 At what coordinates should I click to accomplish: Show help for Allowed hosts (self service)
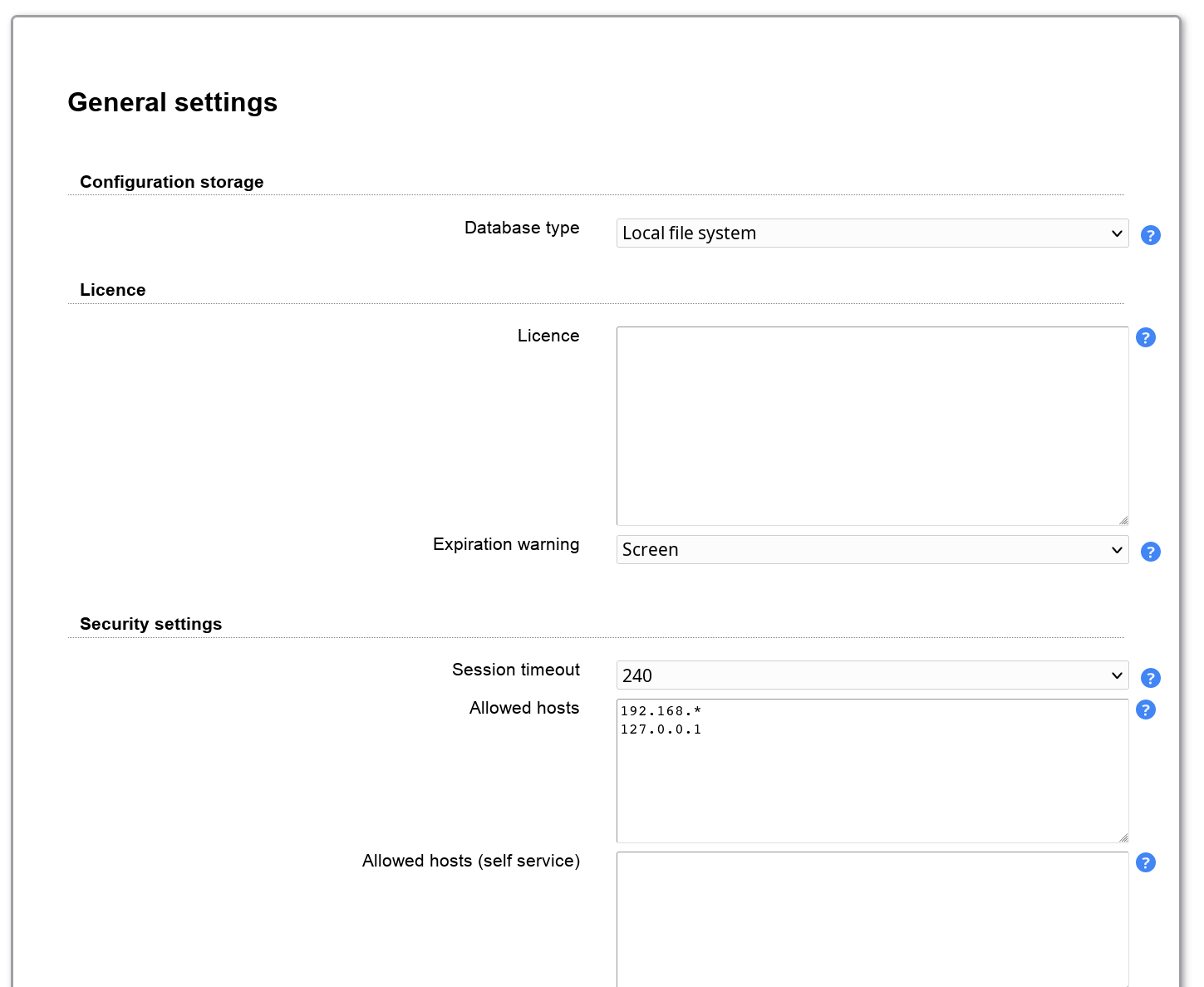pos(1145,862)
